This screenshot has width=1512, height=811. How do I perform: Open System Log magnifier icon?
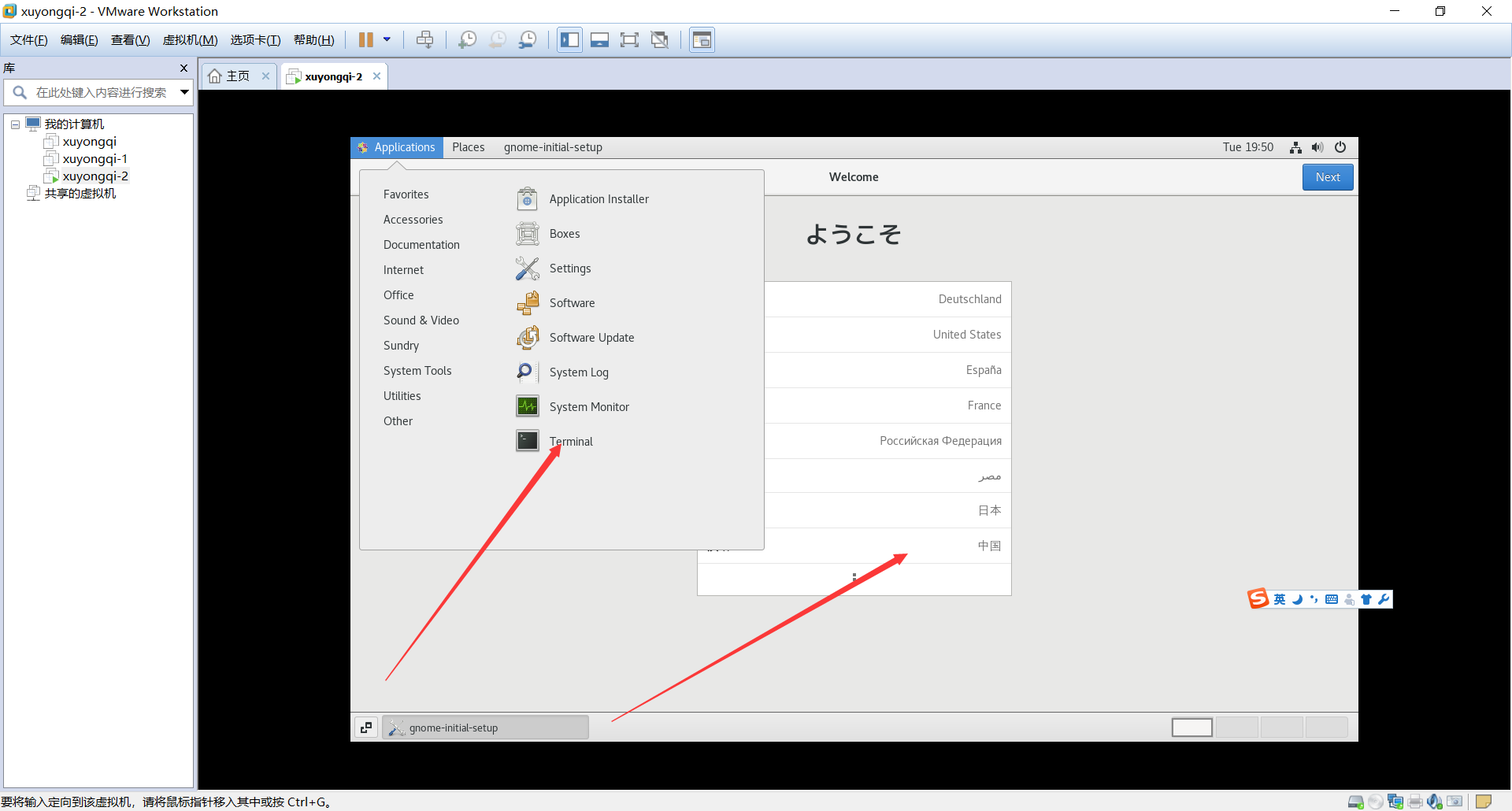coord(528,372)
